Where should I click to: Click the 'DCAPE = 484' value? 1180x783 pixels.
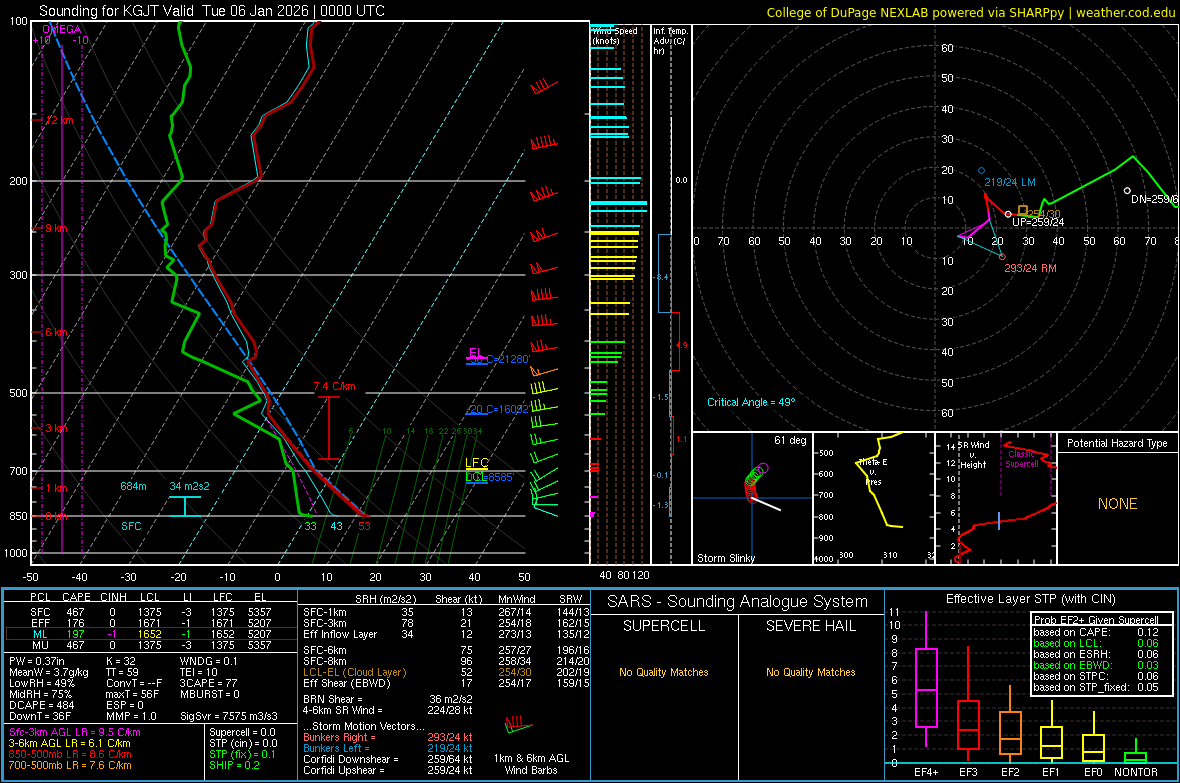pos(41,705)
